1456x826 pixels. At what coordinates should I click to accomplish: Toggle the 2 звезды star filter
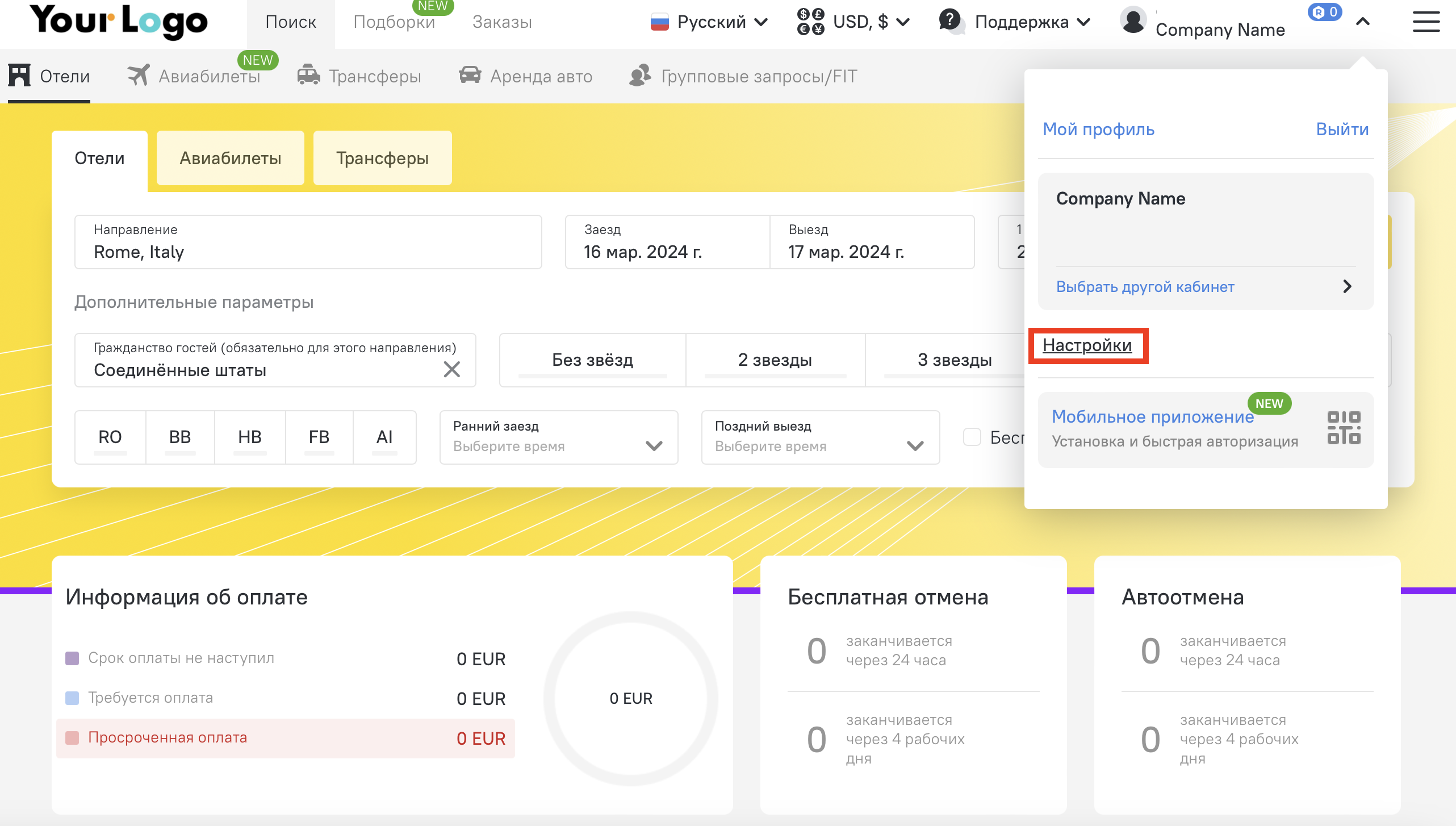click(x=775, y=360)
